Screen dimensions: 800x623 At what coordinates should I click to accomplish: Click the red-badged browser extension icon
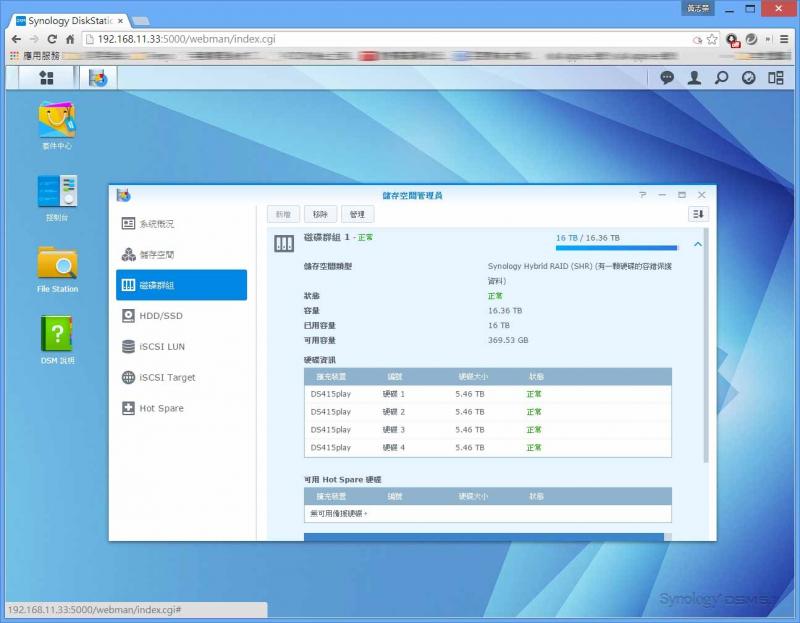click(733, 40)
